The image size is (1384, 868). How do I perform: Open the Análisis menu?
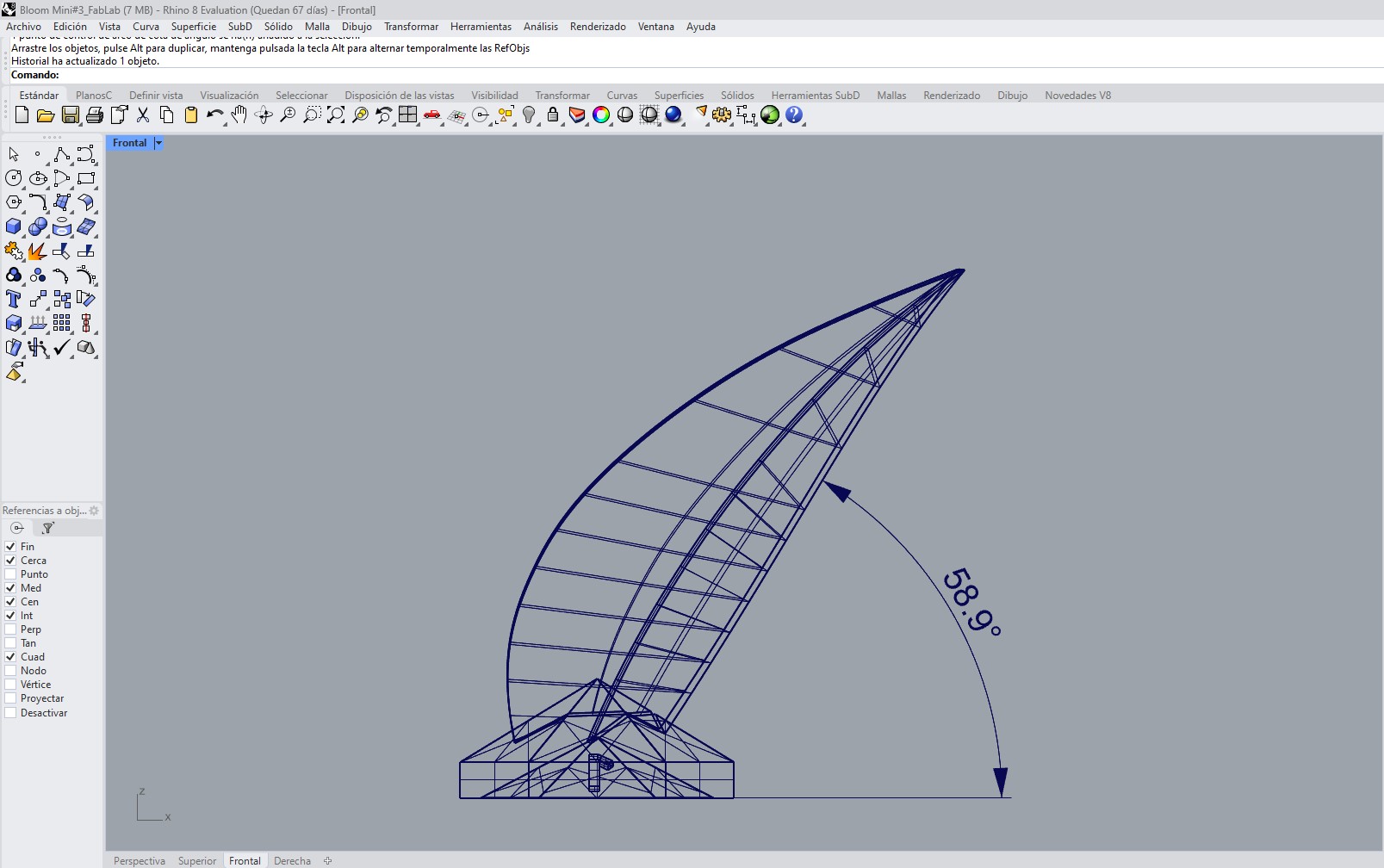pyautogui.click(x=541, y=27)
